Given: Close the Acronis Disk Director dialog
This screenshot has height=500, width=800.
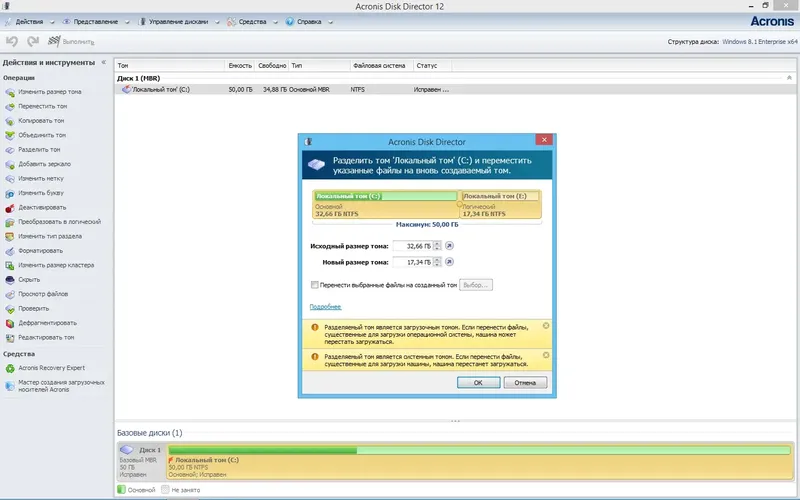Looking at the screenshot, I should pyautogui.click(x=544, y=140).
